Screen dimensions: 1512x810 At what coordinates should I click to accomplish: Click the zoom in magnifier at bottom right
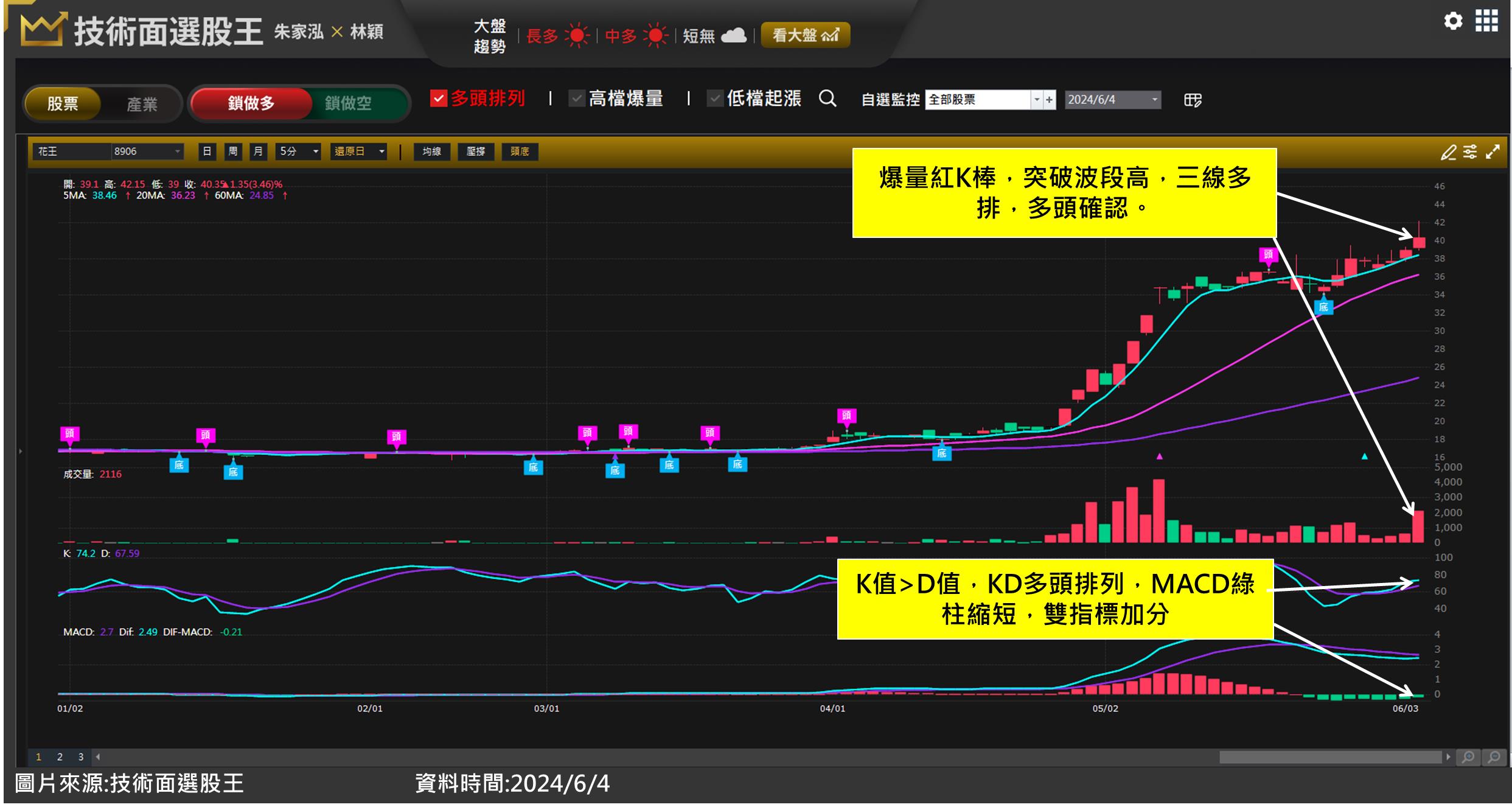[x=1468, y=758]
